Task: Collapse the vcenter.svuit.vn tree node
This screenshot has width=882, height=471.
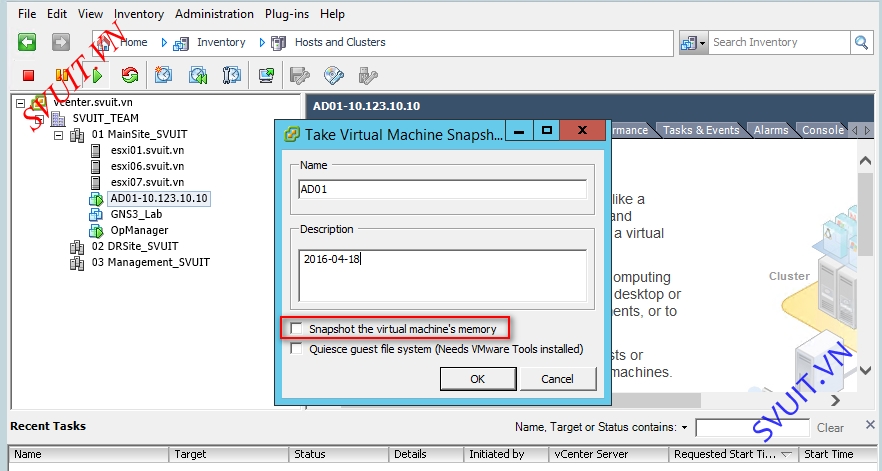Action: tap(20, 103)
